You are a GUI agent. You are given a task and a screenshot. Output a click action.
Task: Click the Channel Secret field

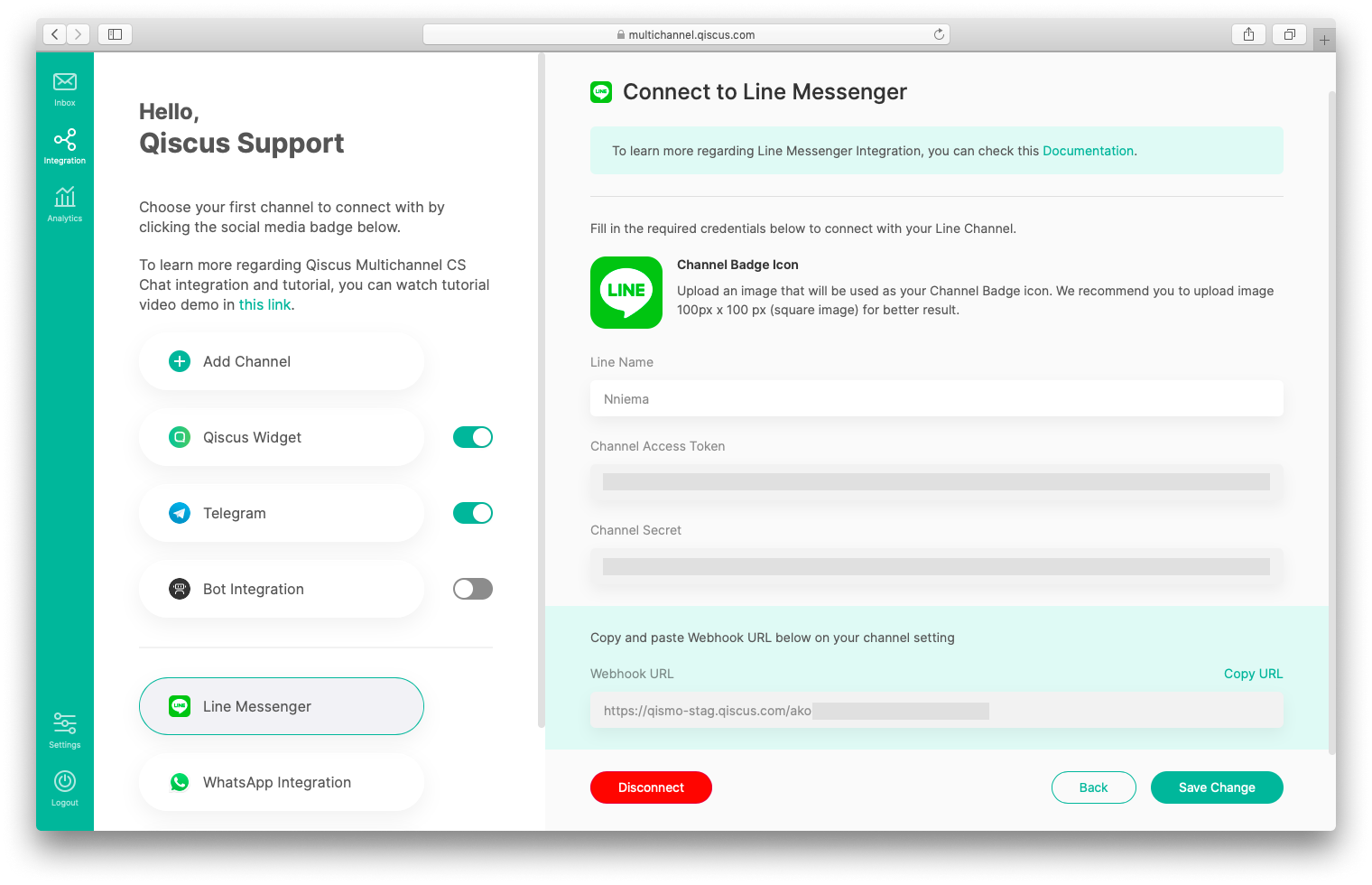(937, 566)
